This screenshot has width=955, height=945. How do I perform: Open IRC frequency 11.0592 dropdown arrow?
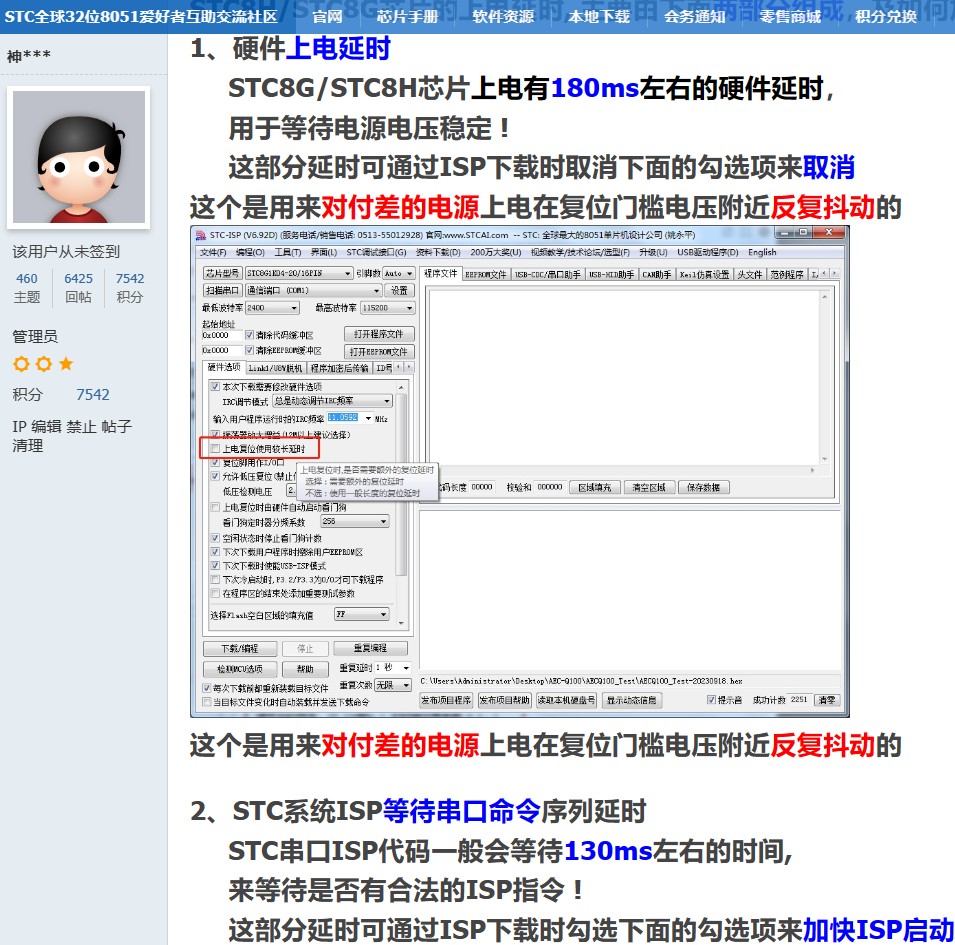click(x=368, y=418)
